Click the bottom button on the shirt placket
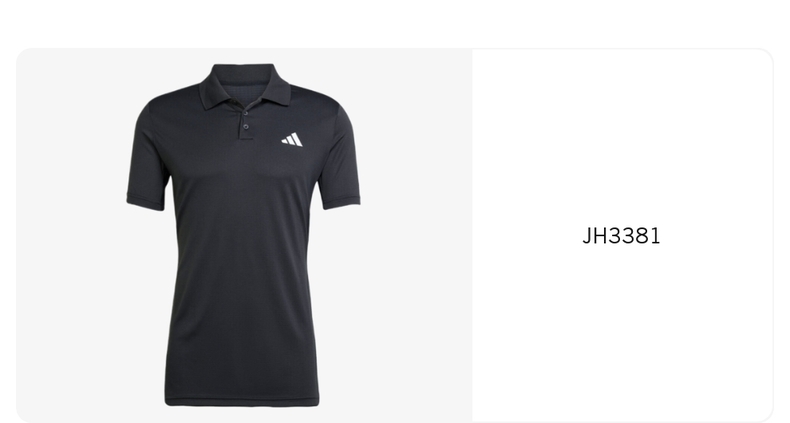The image size is (790, 423). [246, 127]
